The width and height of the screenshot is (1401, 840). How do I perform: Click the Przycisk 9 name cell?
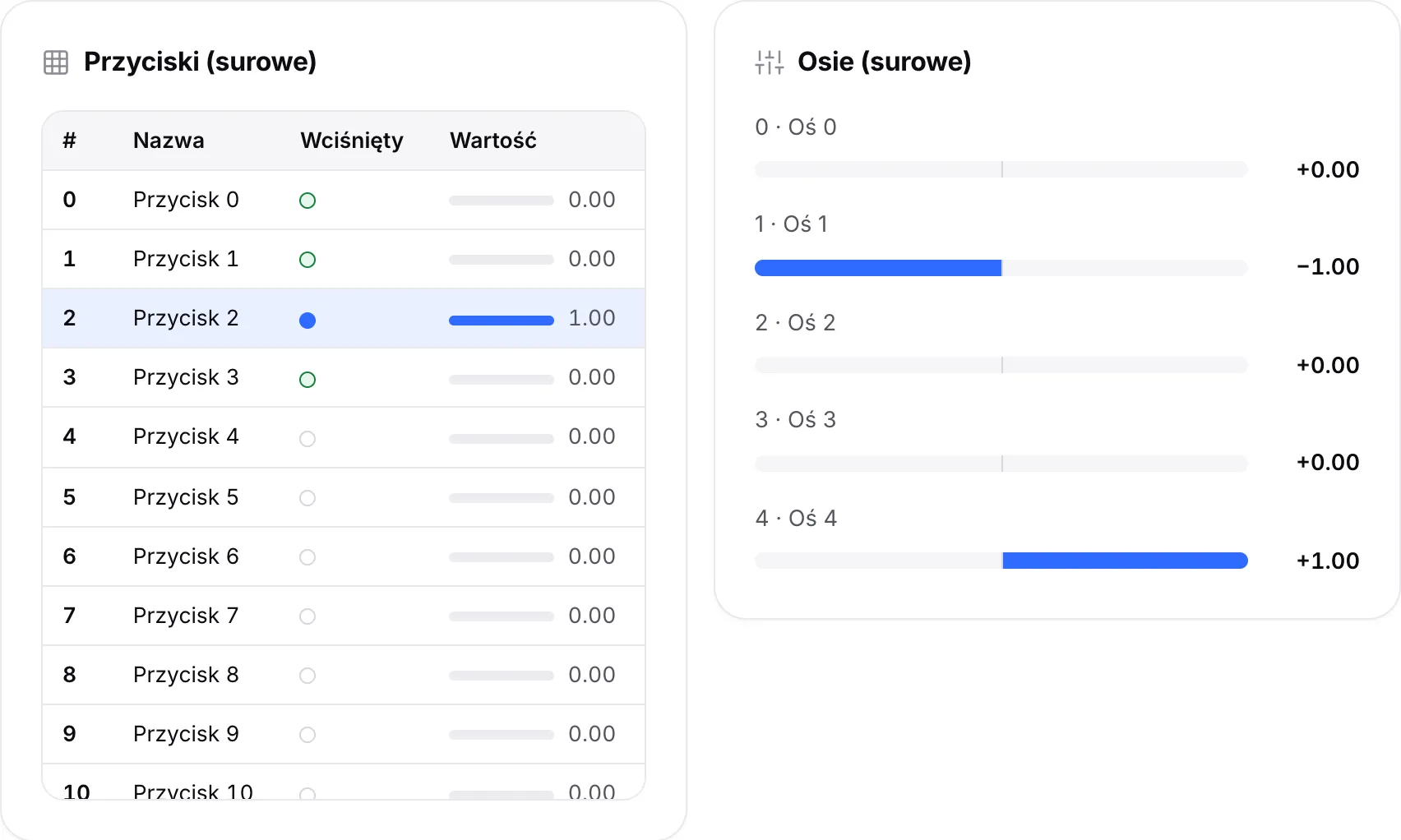click(x=186, y=734)
